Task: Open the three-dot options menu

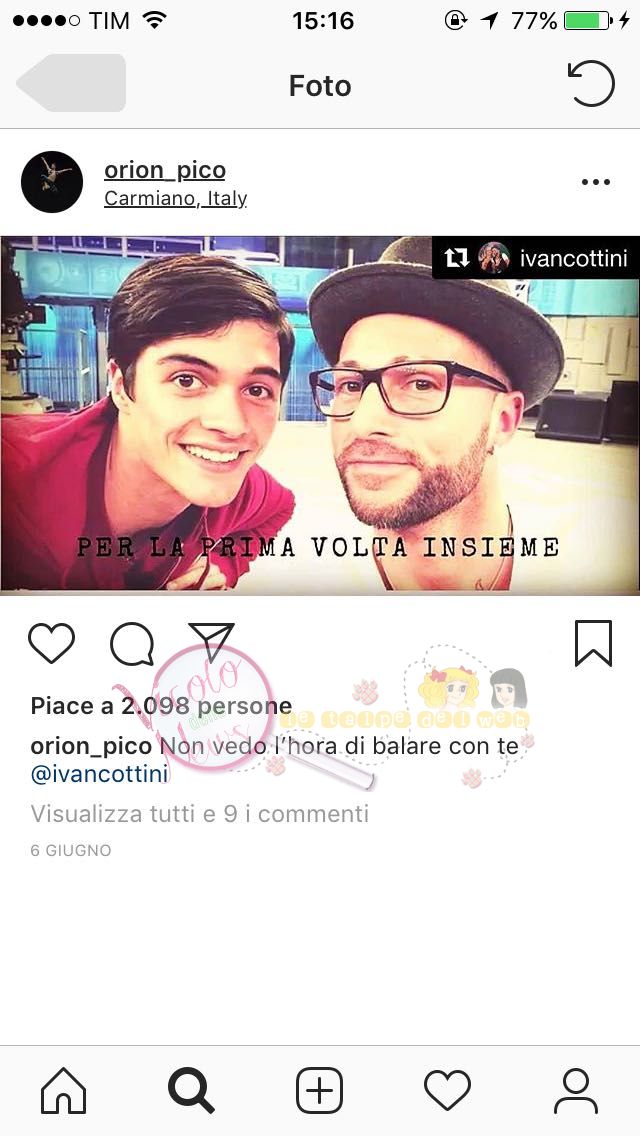Action: (x=596, y=182)
